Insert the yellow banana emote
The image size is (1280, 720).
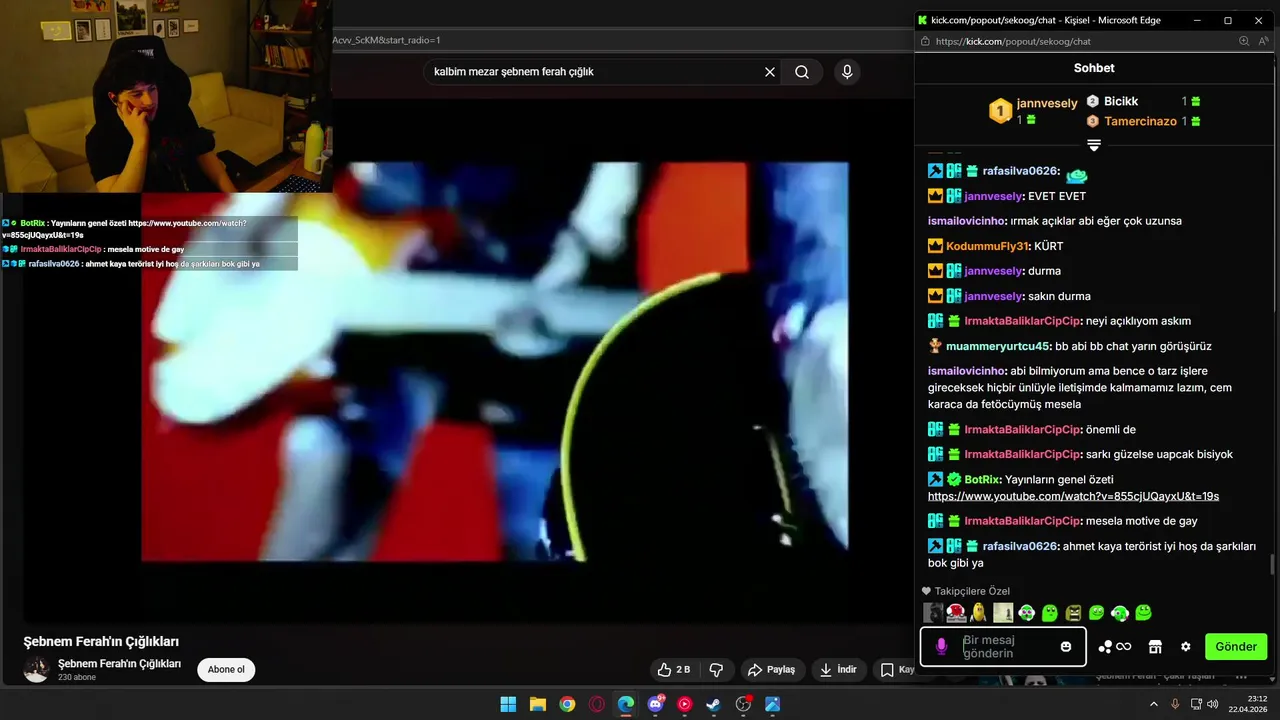click(x=979, y=613)
